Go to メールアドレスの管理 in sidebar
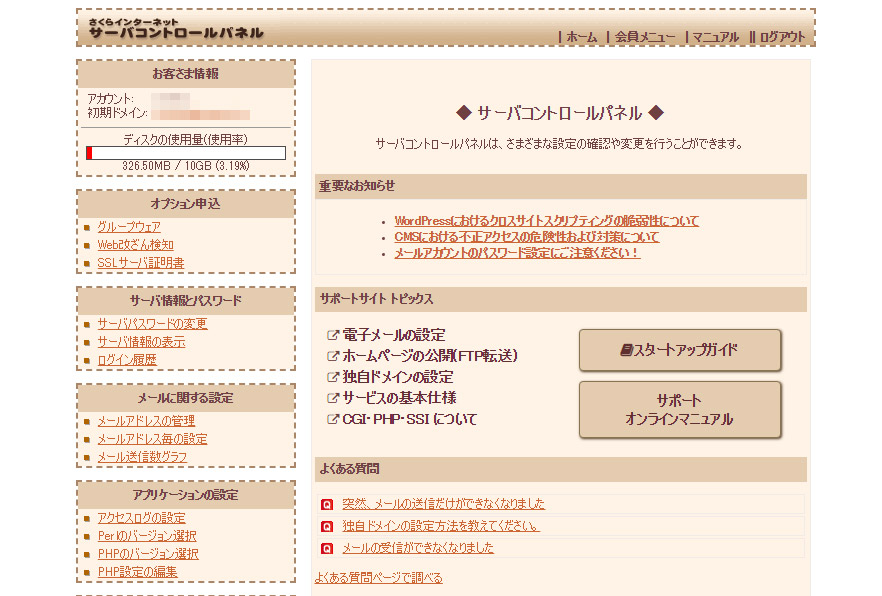The width and height of the screenshot is (882, 596). pos(146,421)
